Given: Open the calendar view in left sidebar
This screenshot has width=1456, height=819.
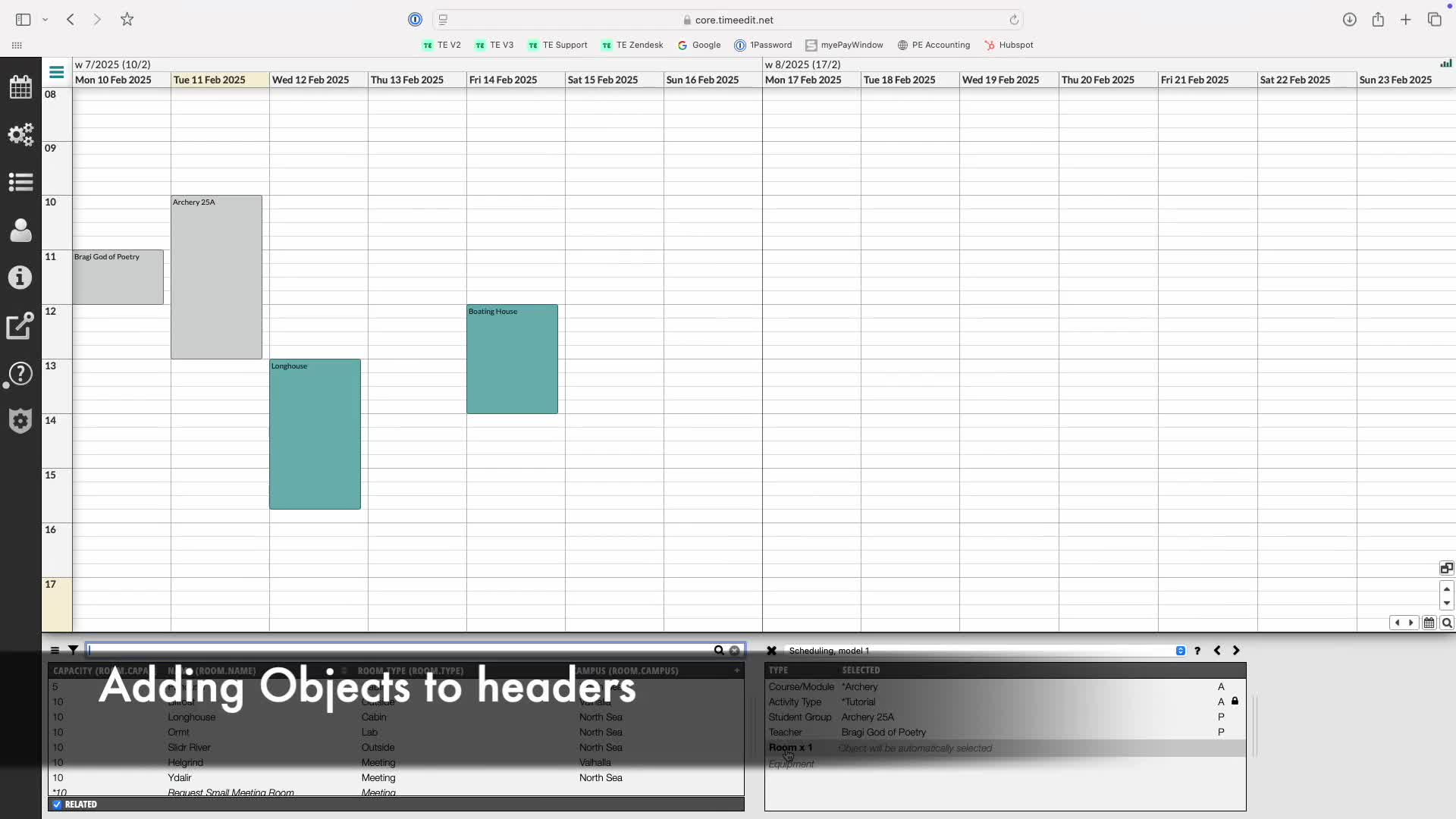Looking at the screenshot, I should 20,86.
